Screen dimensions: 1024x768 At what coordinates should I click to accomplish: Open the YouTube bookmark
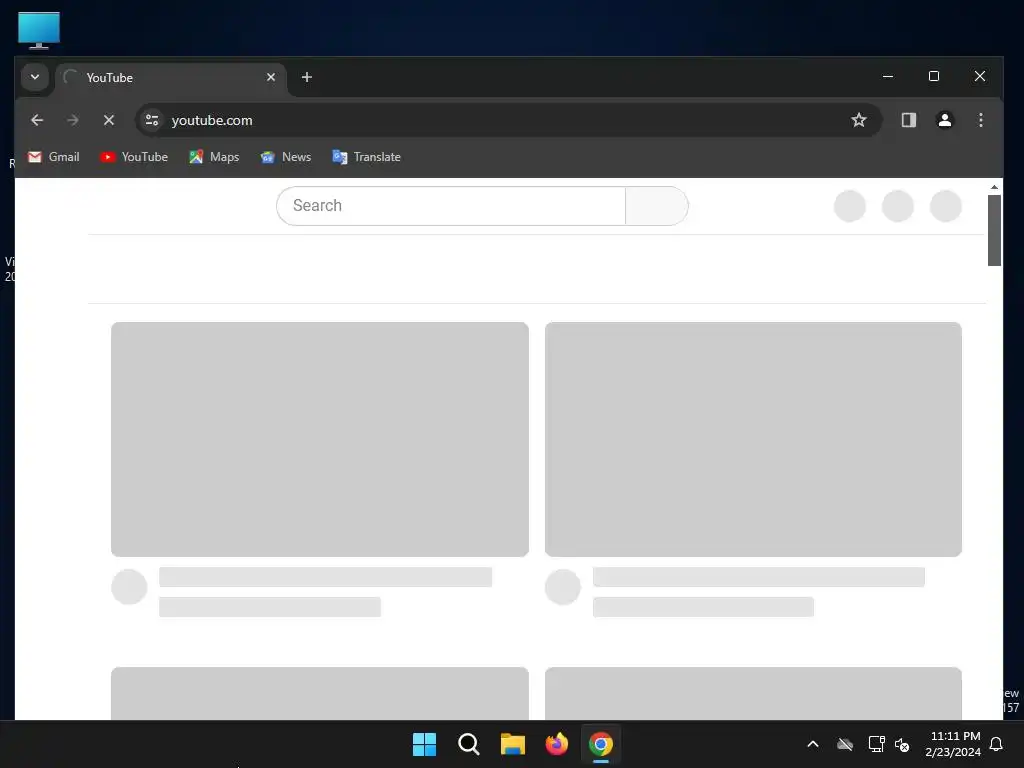click(134, 157)
